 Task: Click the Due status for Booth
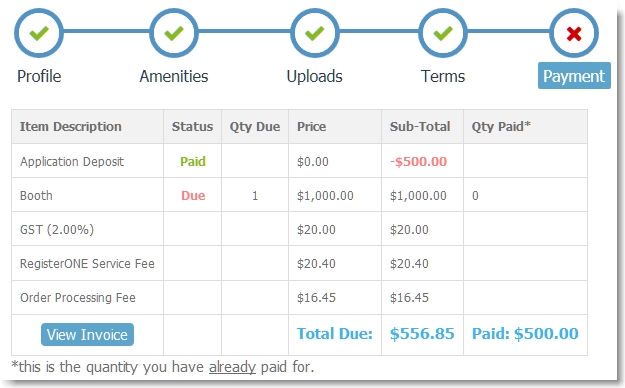point(193,195)
